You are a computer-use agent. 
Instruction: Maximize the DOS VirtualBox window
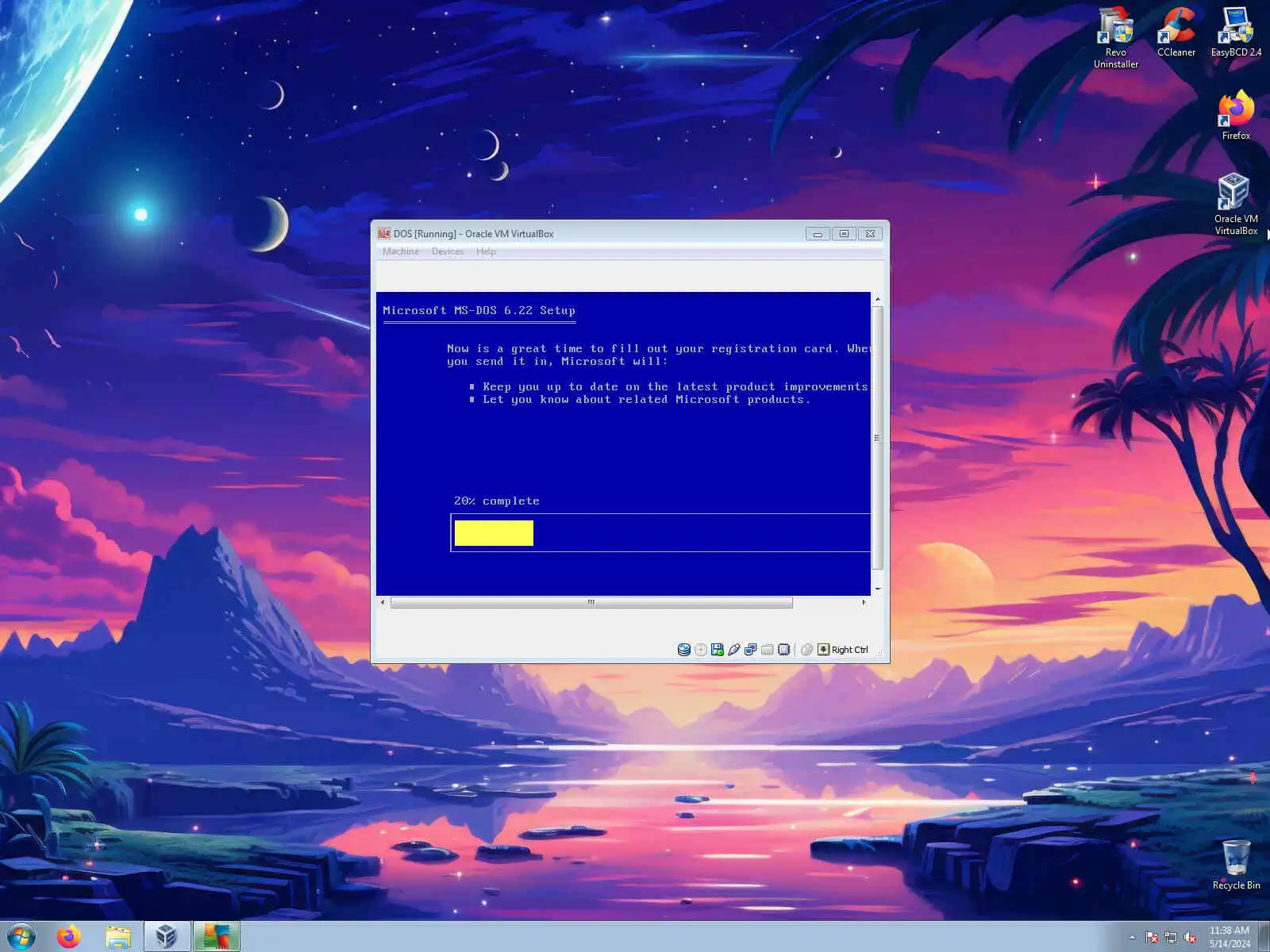pyautogui.click(x=844, y=234)
